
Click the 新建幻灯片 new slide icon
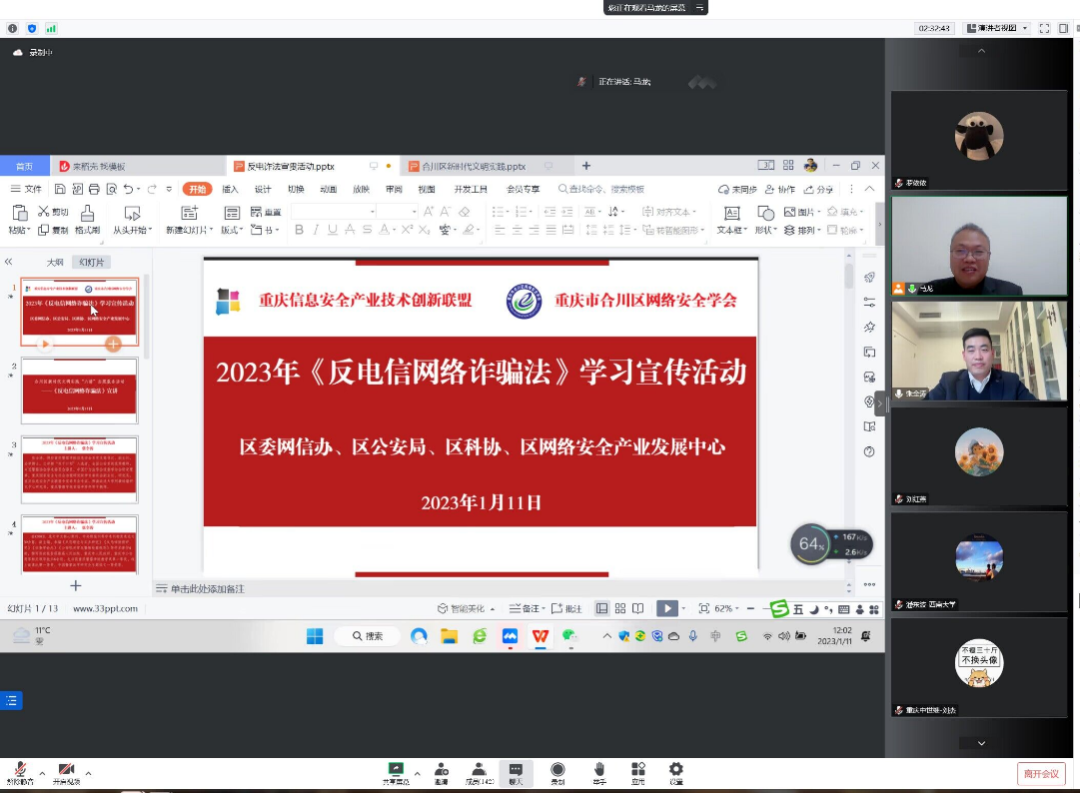(x=190, y=212)
